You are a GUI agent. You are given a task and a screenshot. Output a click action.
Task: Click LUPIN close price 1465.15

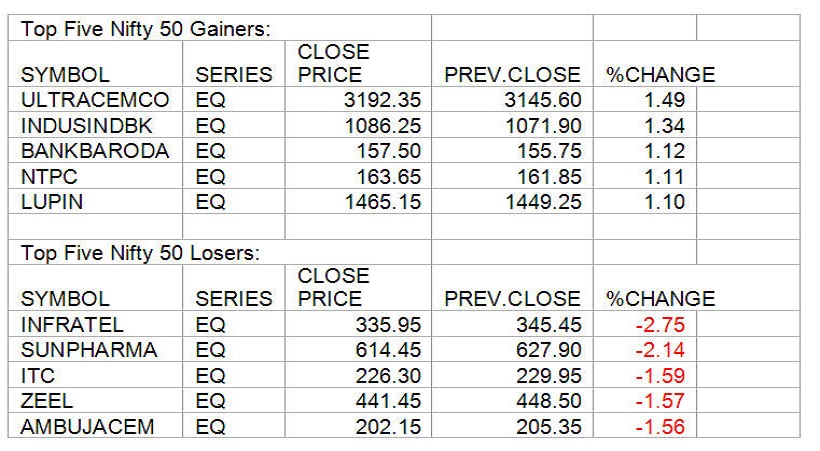point(382,202)
